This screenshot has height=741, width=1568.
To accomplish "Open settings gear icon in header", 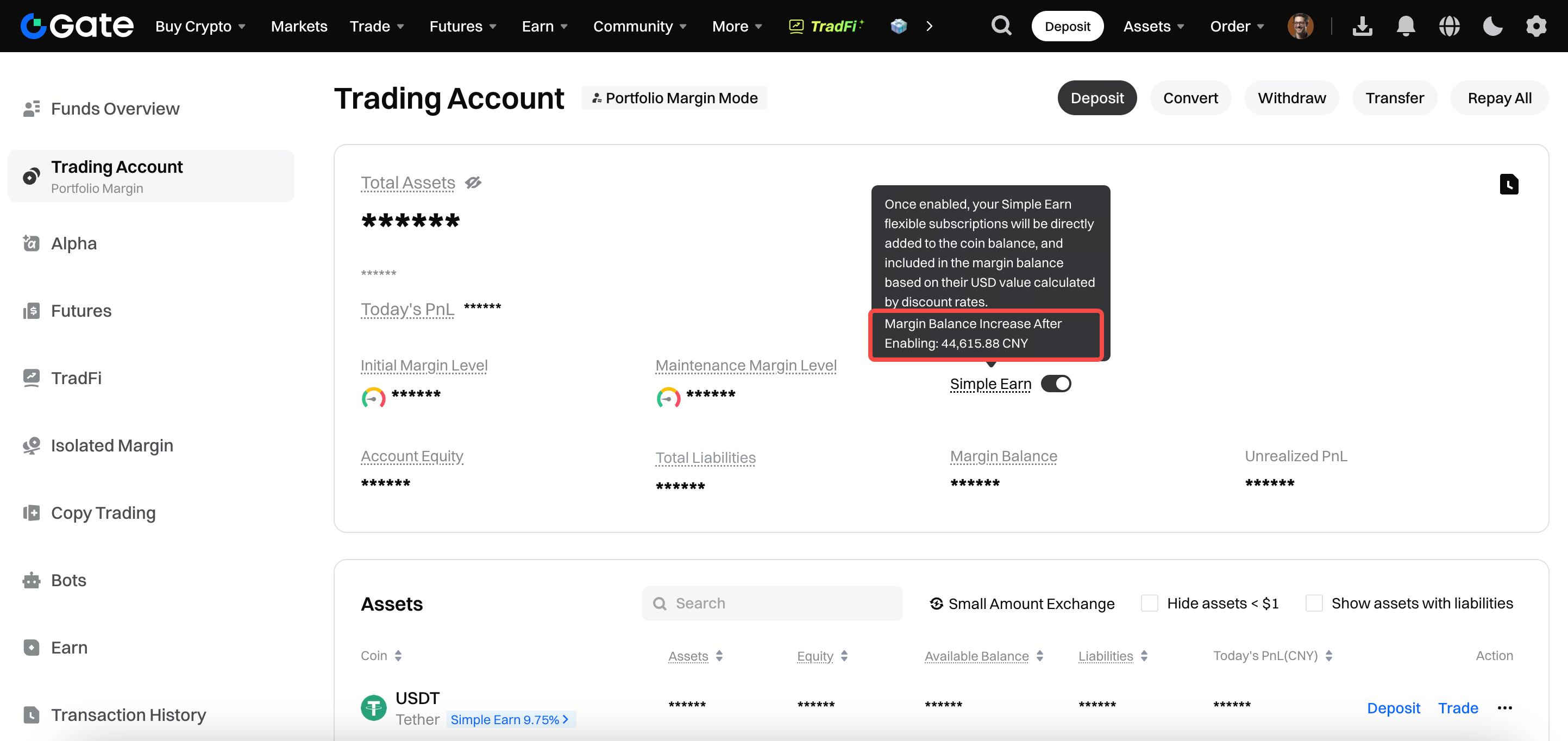I will coord(1536,26).
